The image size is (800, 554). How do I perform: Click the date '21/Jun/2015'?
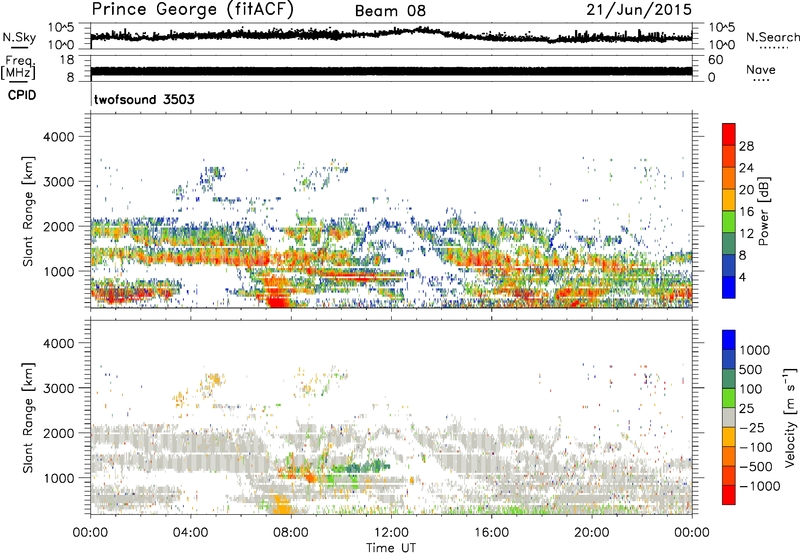pos(639,9)
